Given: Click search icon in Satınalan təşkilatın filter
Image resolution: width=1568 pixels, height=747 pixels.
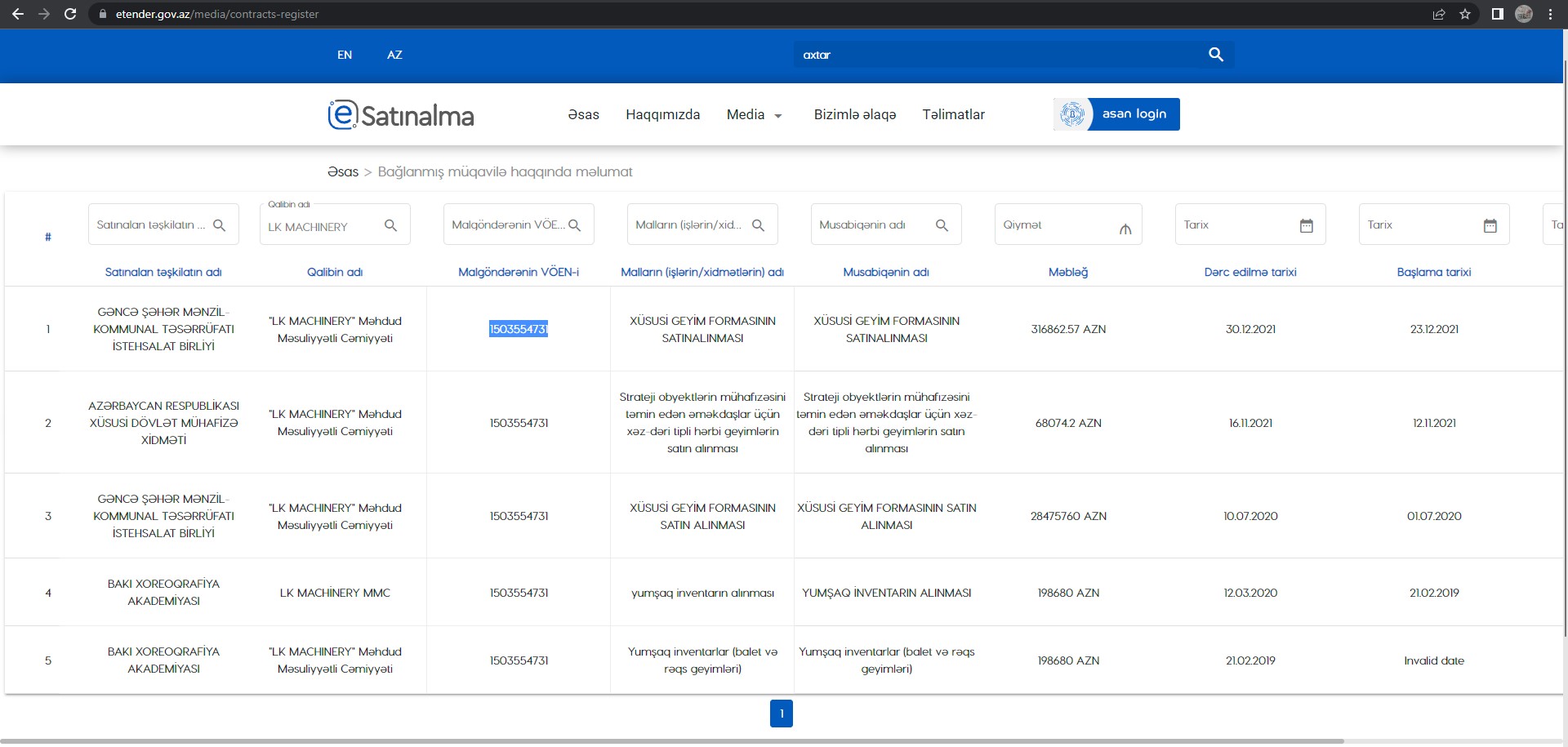Looking at the screenshot, I should 219,225.
